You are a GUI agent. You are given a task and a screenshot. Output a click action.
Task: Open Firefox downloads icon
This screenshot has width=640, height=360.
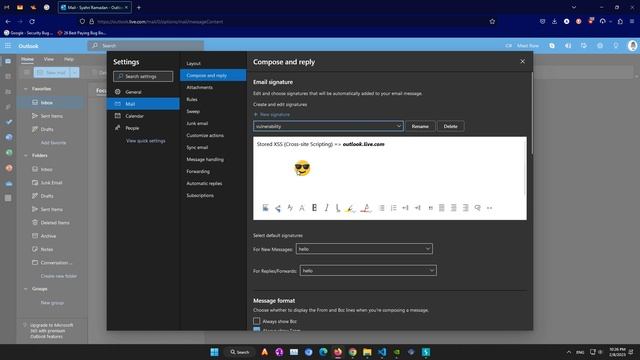coord(554,21)
